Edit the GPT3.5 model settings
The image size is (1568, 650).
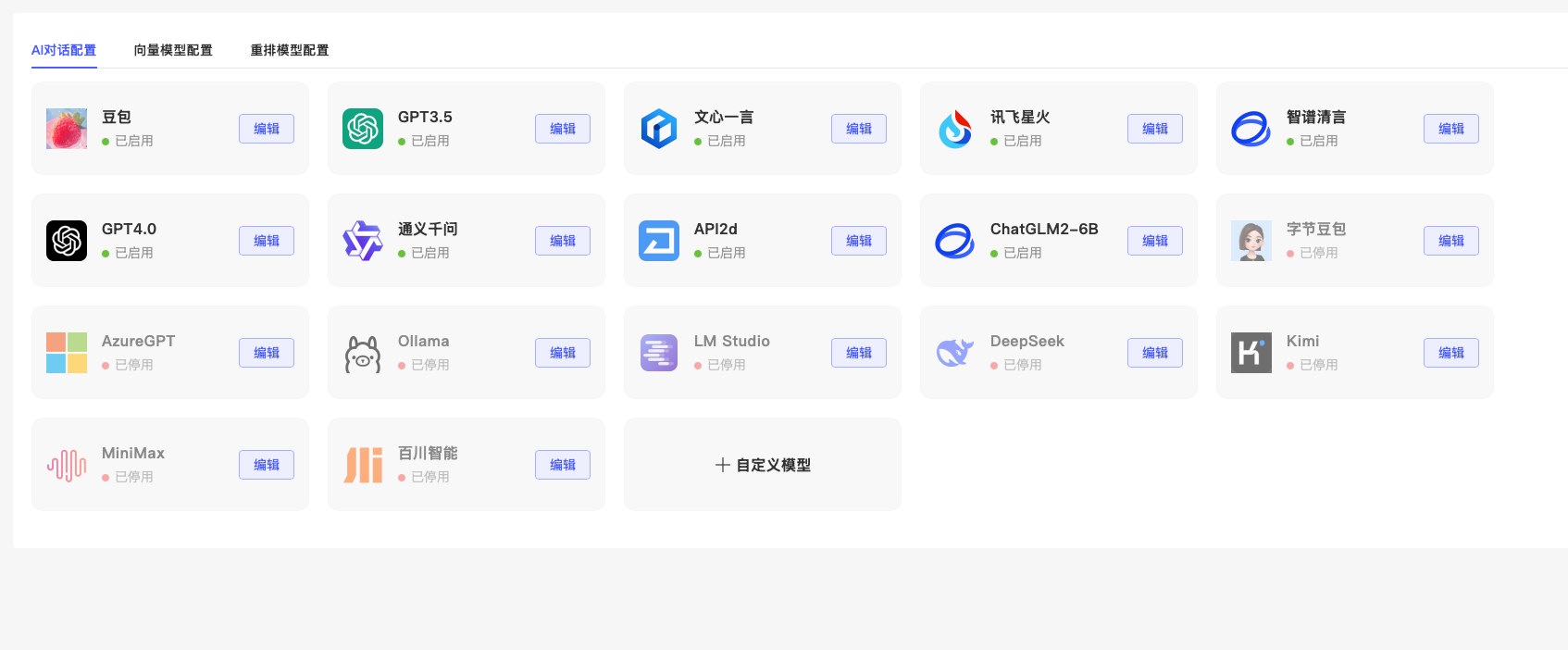pos(563,129)
